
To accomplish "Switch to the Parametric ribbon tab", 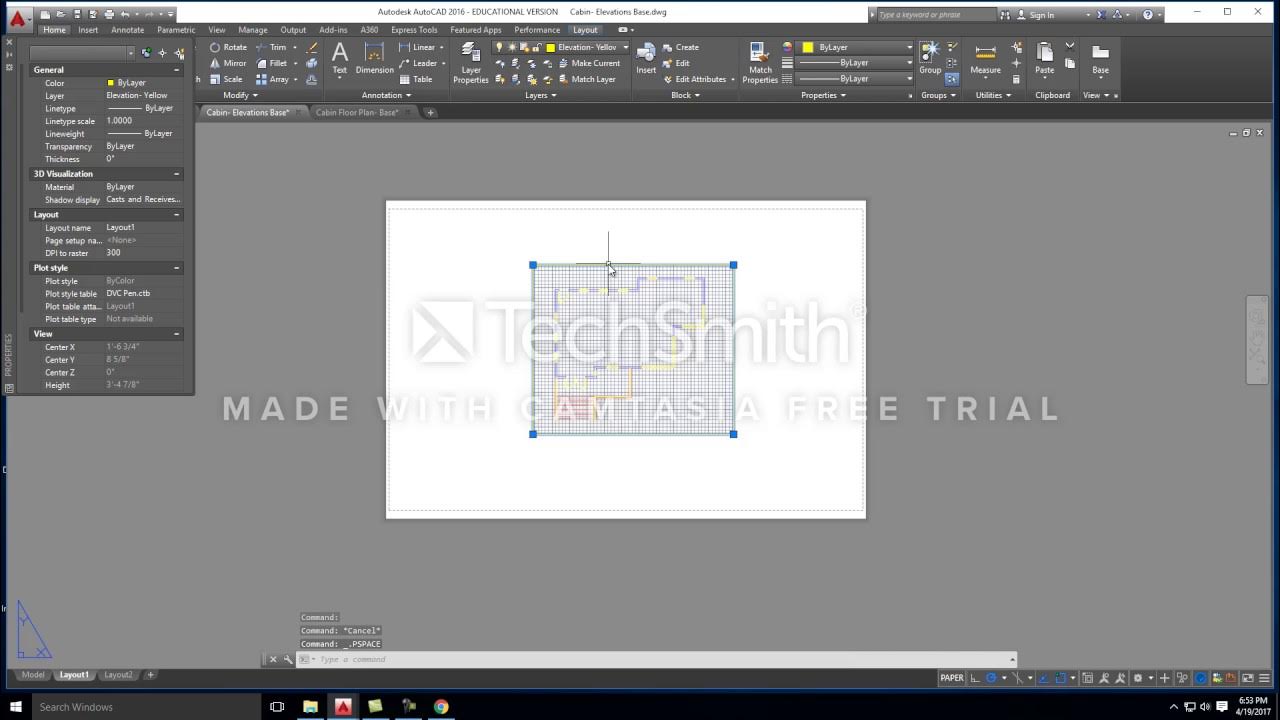I will (x=176, y=30).
